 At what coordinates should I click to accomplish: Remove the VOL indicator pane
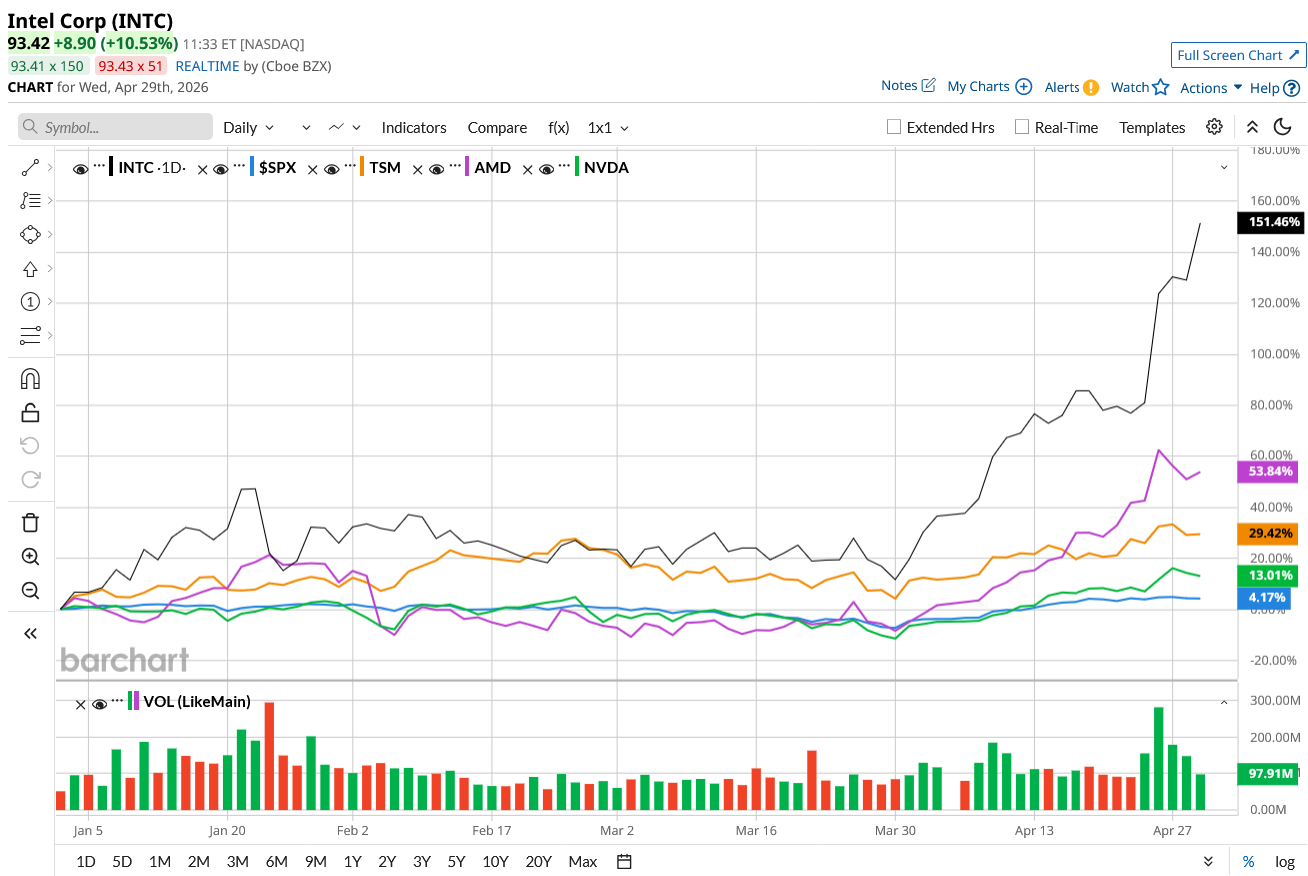pyautogui.click(x=81, y=704)
